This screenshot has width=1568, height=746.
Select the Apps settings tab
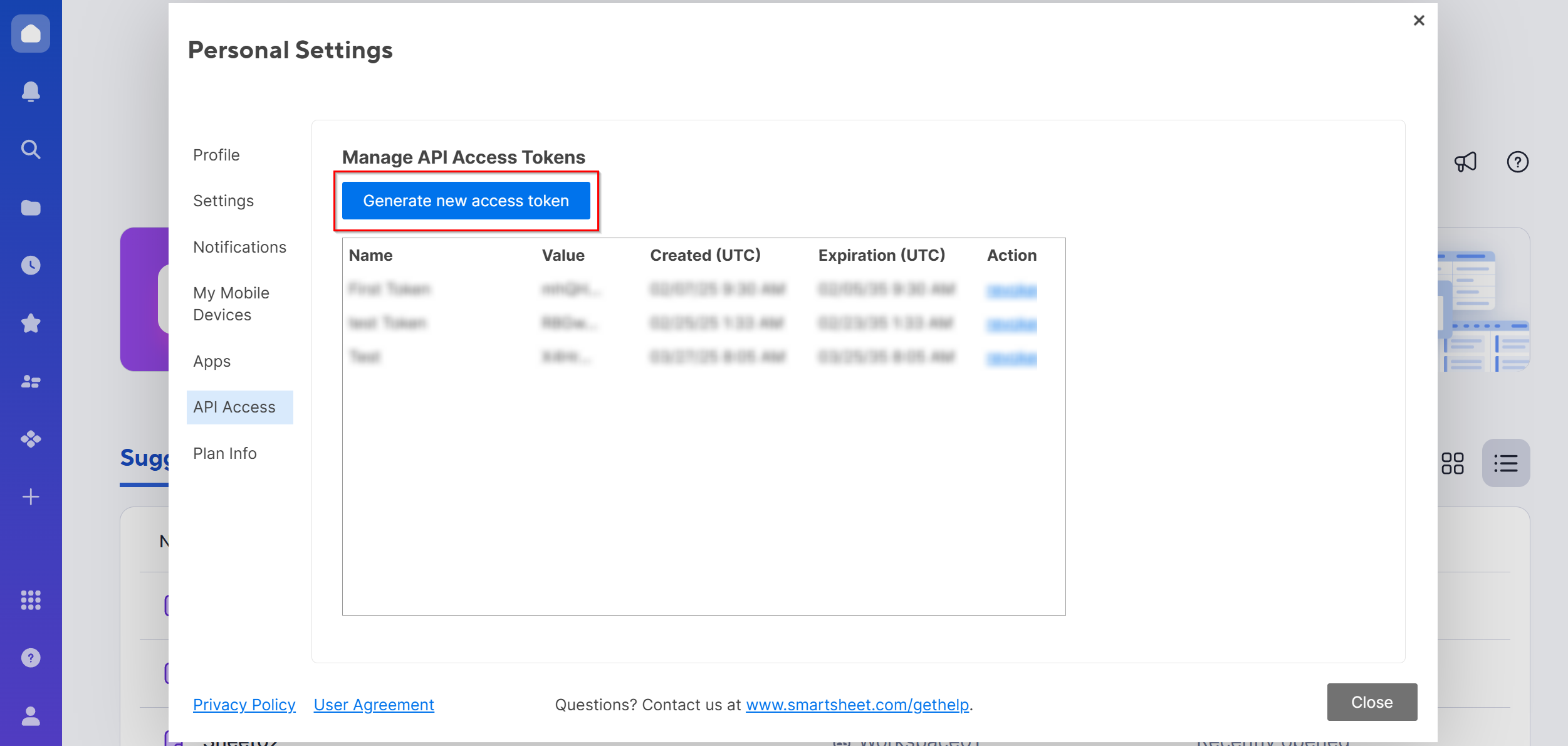click(x=211, y=361)
